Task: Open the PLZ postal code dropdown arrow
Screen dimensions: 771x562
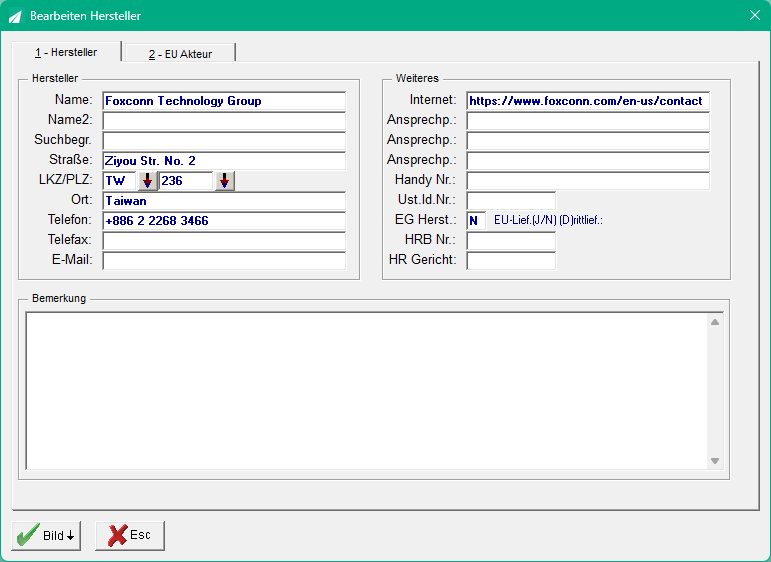Action: point(225,181)
